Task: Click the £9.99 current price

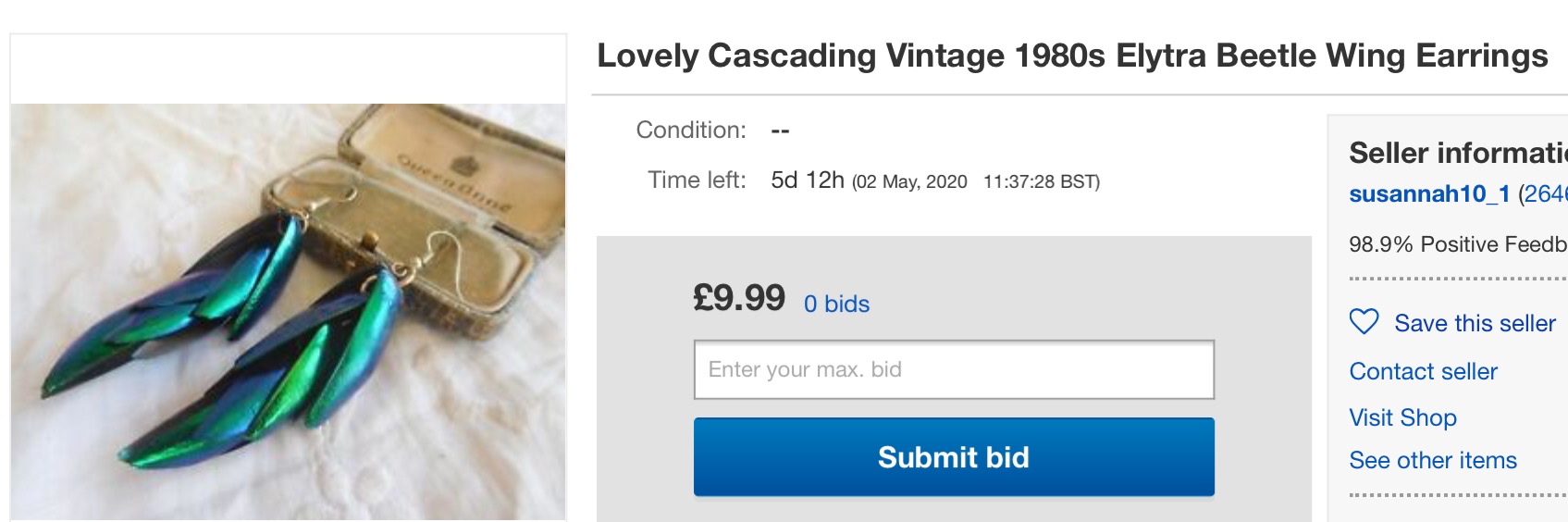Action: (739, 298)
